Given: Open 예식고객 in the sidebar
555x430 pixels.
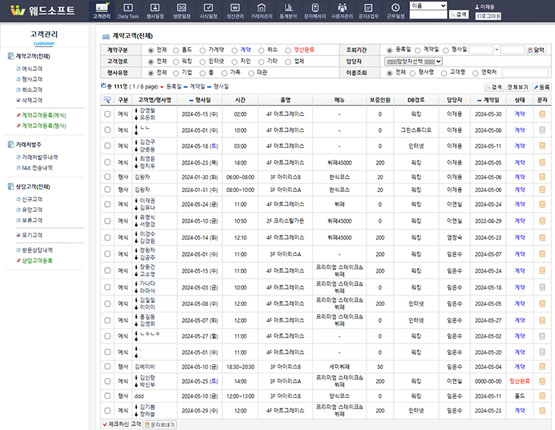Looking at the screenshot, I should pyautogui.click(x=32, y=69).
